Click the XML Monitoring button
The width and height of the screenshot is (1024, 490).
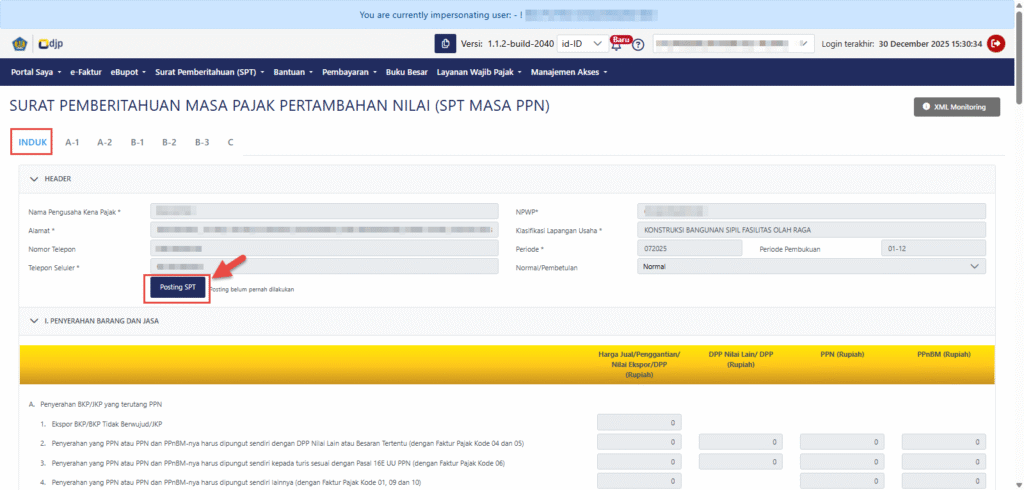(x=956, y=107)
